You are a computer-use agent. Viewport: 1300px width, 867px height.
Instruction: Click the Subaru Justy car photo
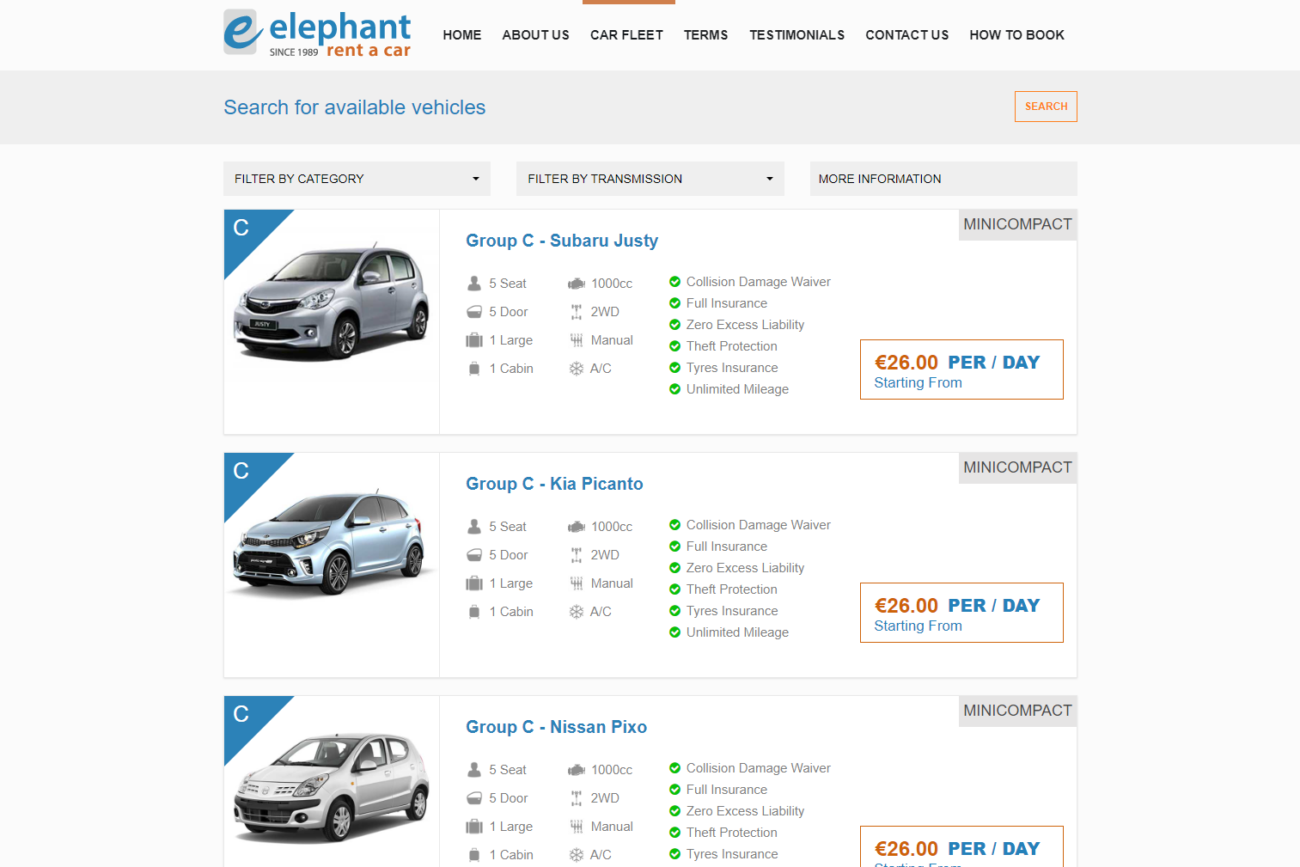click(331, 300)
